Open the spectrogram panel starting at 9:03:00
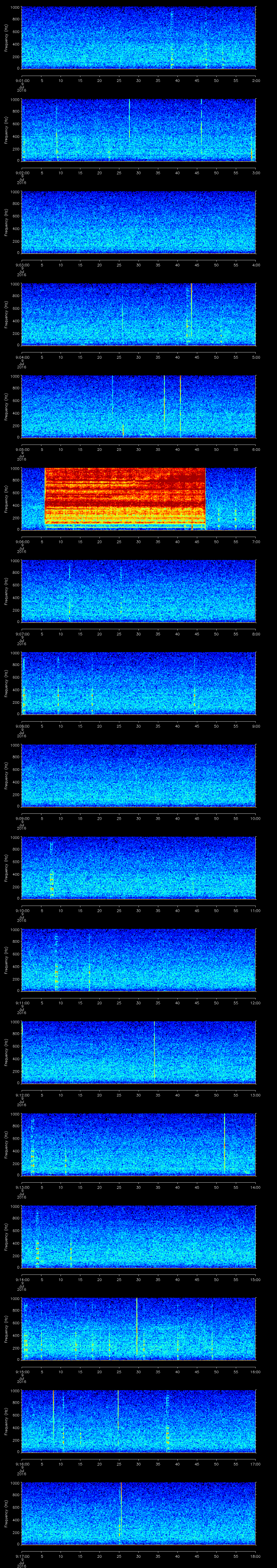This screenshot has height=1568, width=277. (x=138, y=222)
